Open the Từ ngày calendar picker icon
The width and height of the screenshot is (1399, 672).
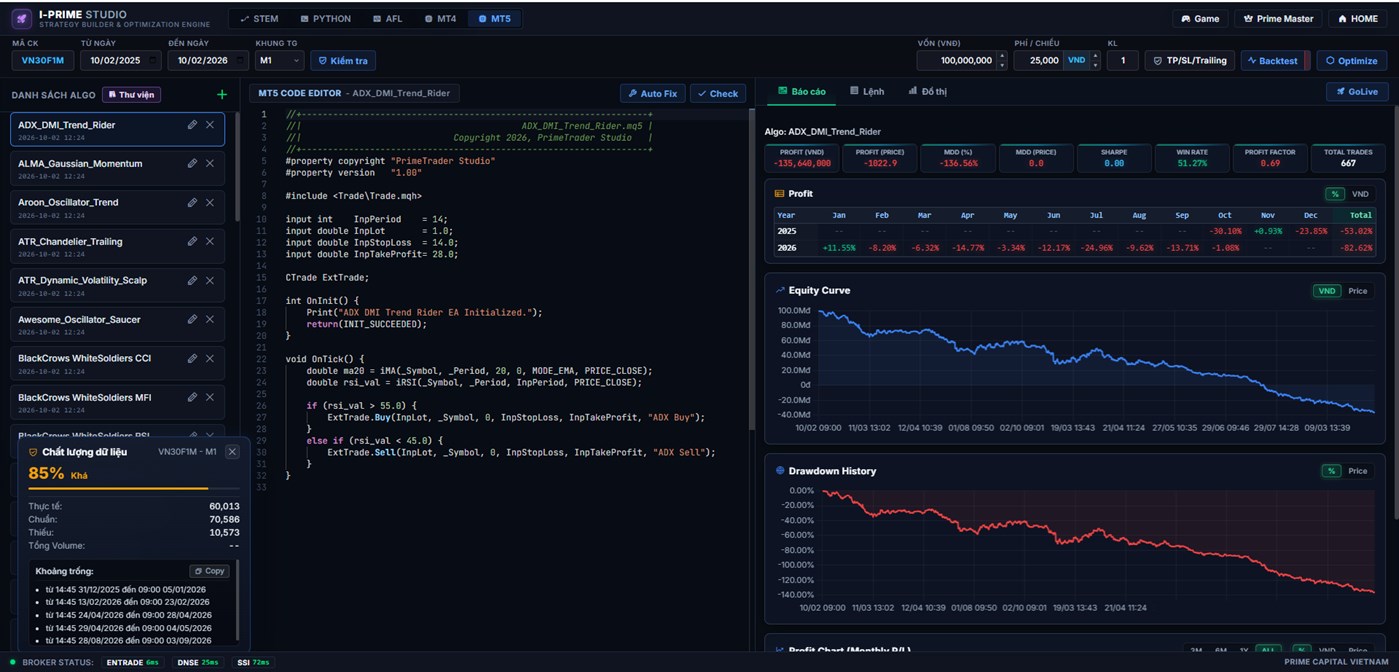coord(152,60)
